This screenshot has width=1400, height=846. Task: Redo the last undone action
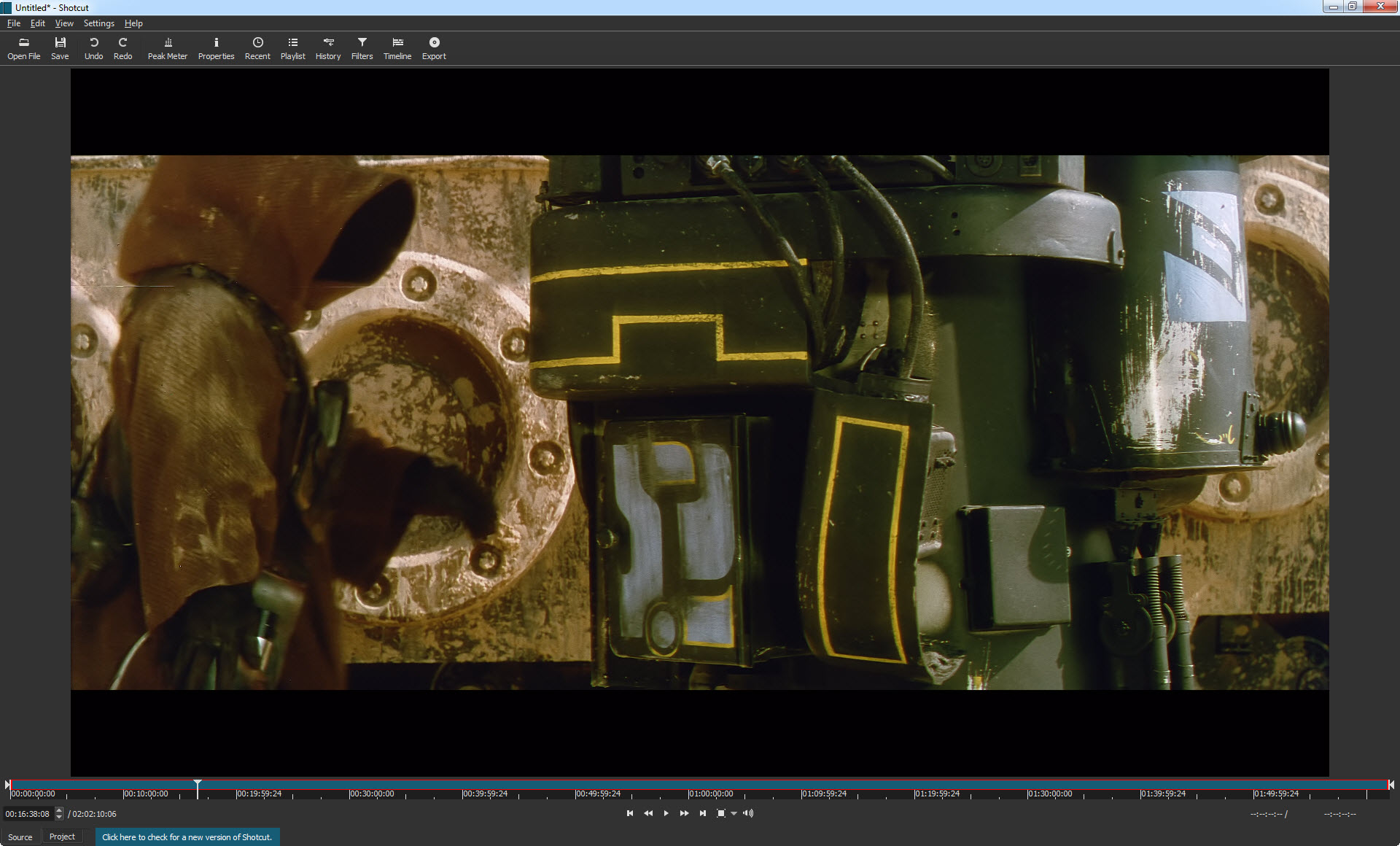tap(122, 48)
